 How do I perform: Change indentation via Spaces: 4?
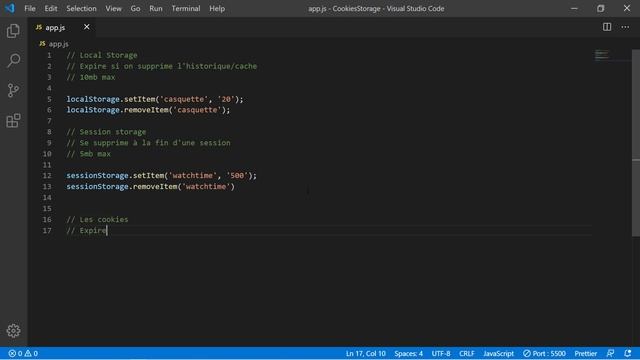(x=409, y=353)
